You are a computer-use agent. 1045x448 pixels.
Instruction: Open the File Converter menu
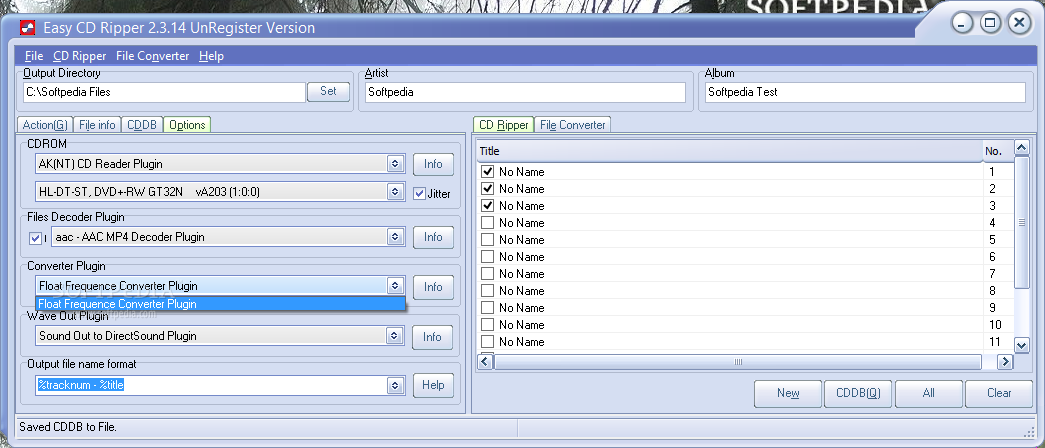point(153,56)
